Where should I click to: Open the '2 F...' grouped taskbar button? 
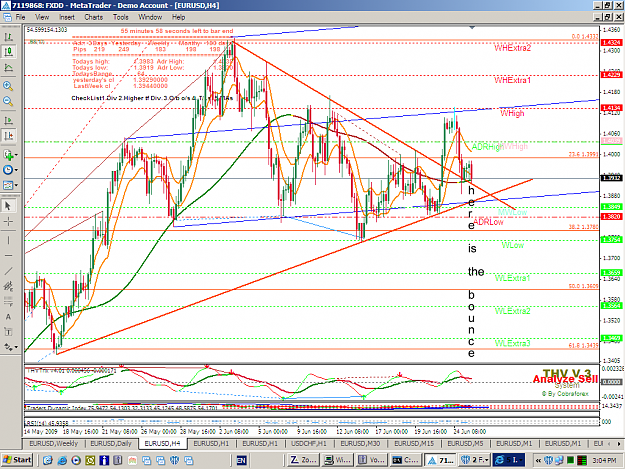[474, 460]
